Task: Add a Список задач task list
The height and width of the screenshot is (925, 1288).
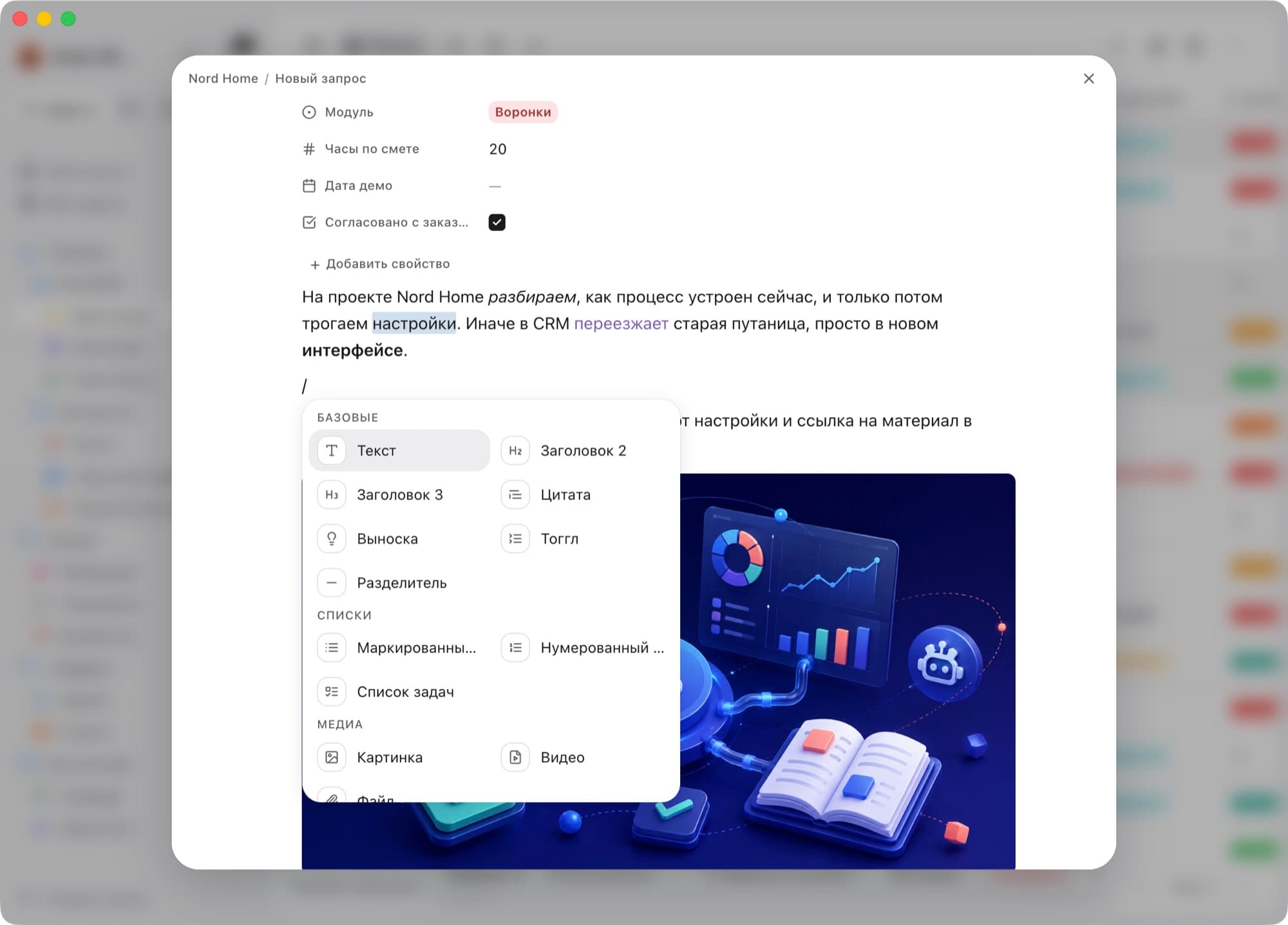Action: pos(399,692)
